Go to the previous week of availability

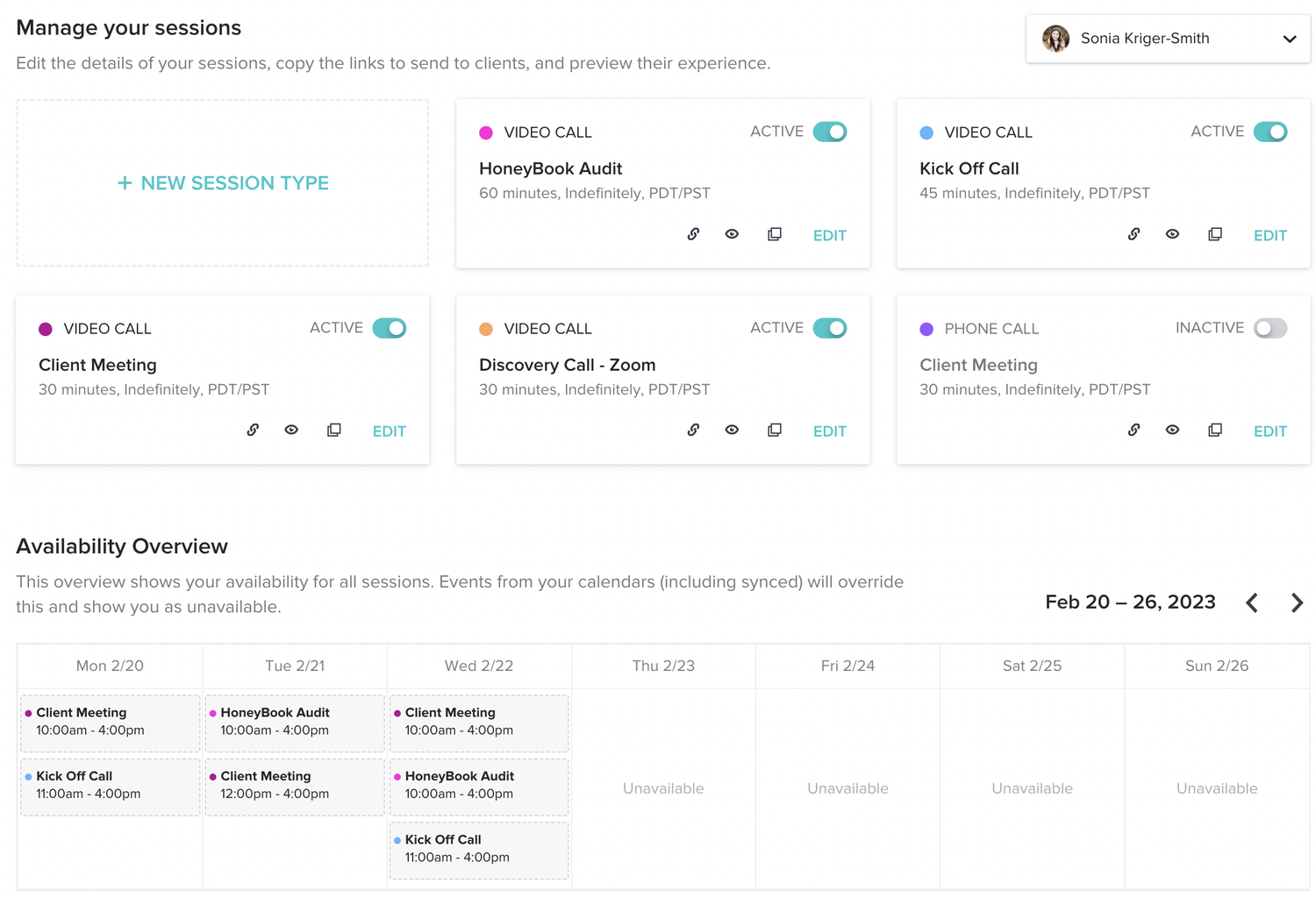[1252, 602]
